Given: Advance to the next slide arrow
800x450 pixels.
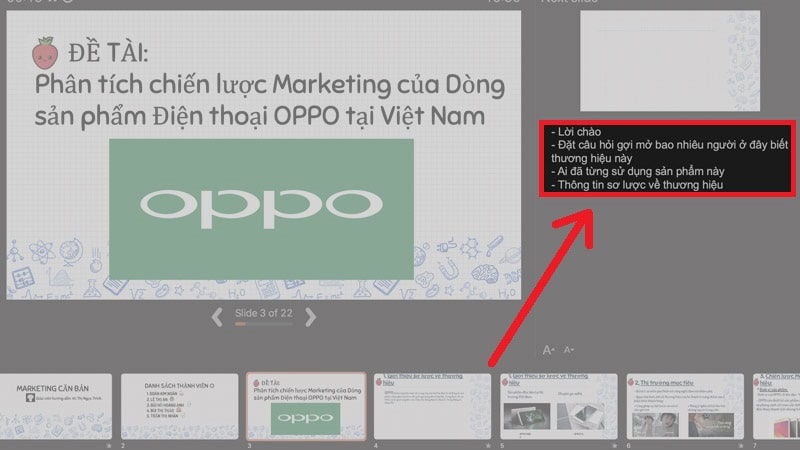Looking at the screenshot, I should [310, 317].
